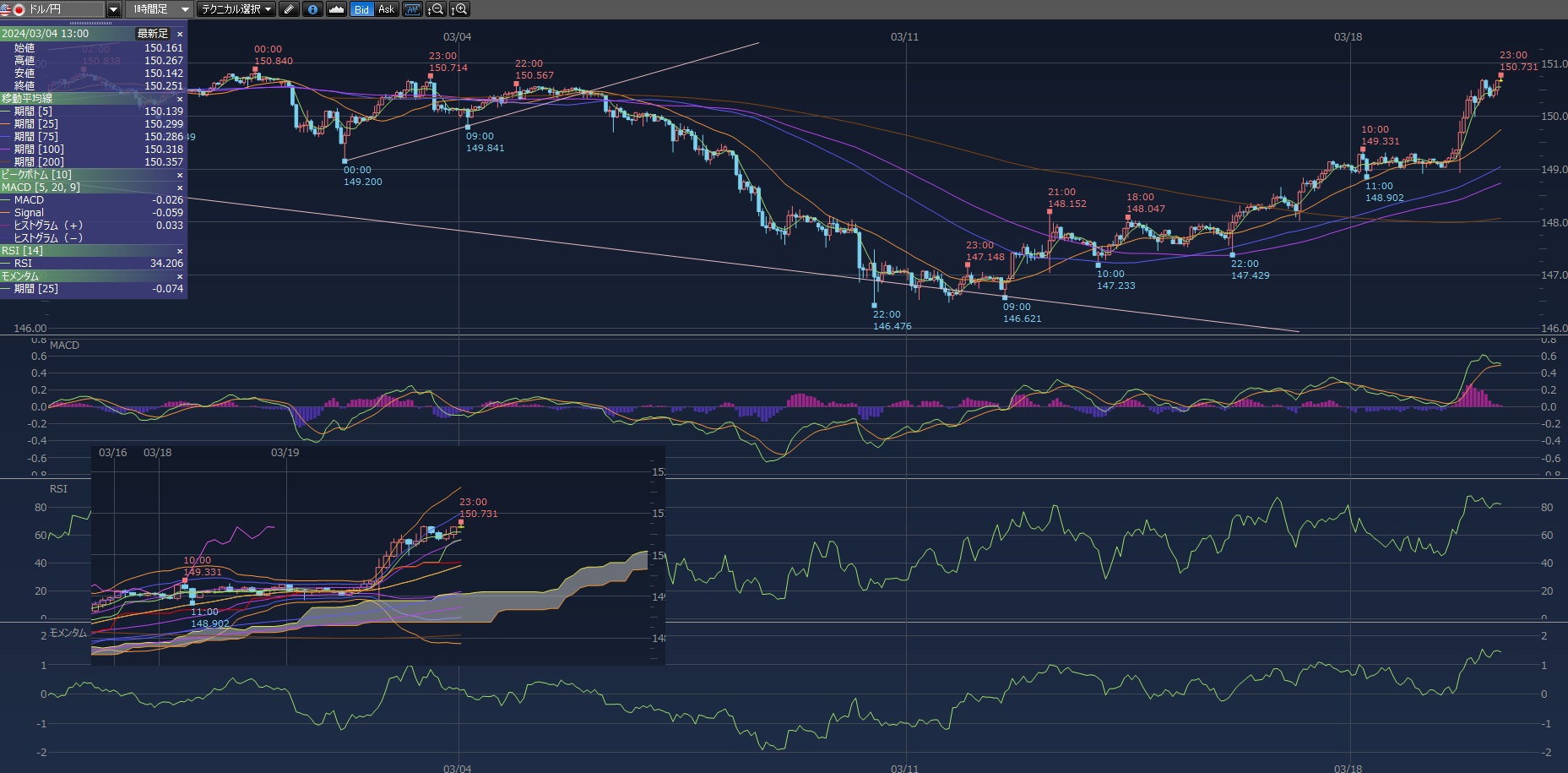
Task: Expand the テクニカル選択 dropdown
Action: [236, 9]
